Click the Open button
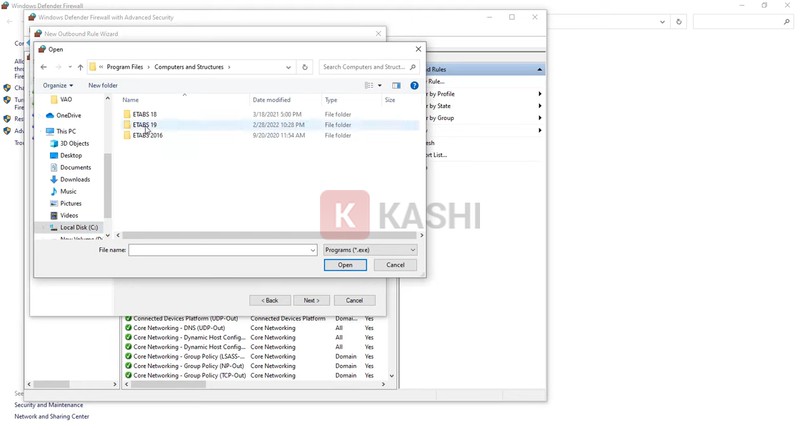The height and width of the screenshot is (430, 800). click(x=345, y=265)
